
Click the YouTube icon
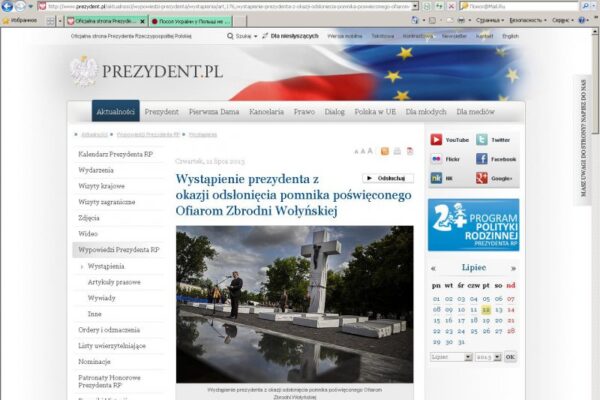pyautogui.click(x=436, y=140)
